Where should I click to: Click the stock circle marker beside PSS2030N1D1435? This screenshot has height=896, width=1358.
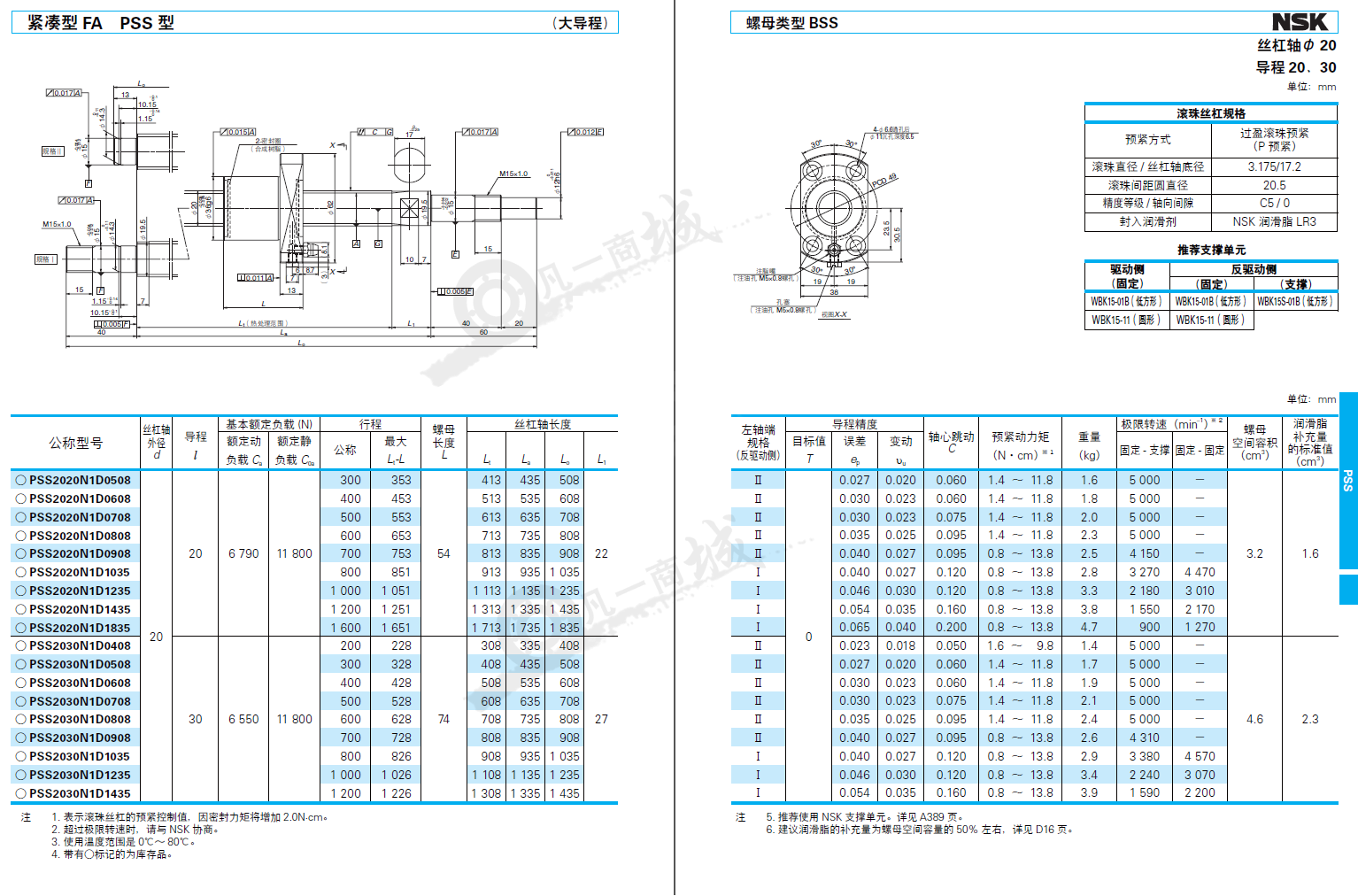pyautogui.click(x=20, y=793)
